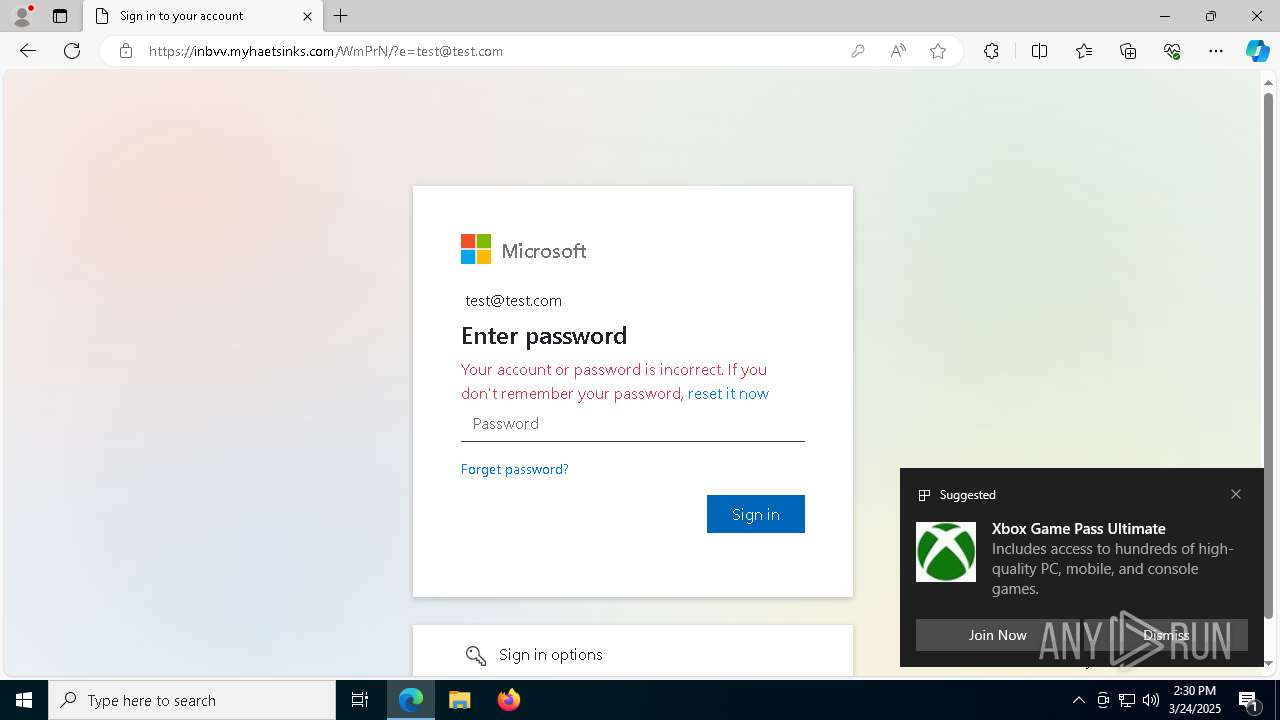Screen dimensions: 1280x720
Task: Open the Copilot sidebar icon
Action: tap(1257, 51)
